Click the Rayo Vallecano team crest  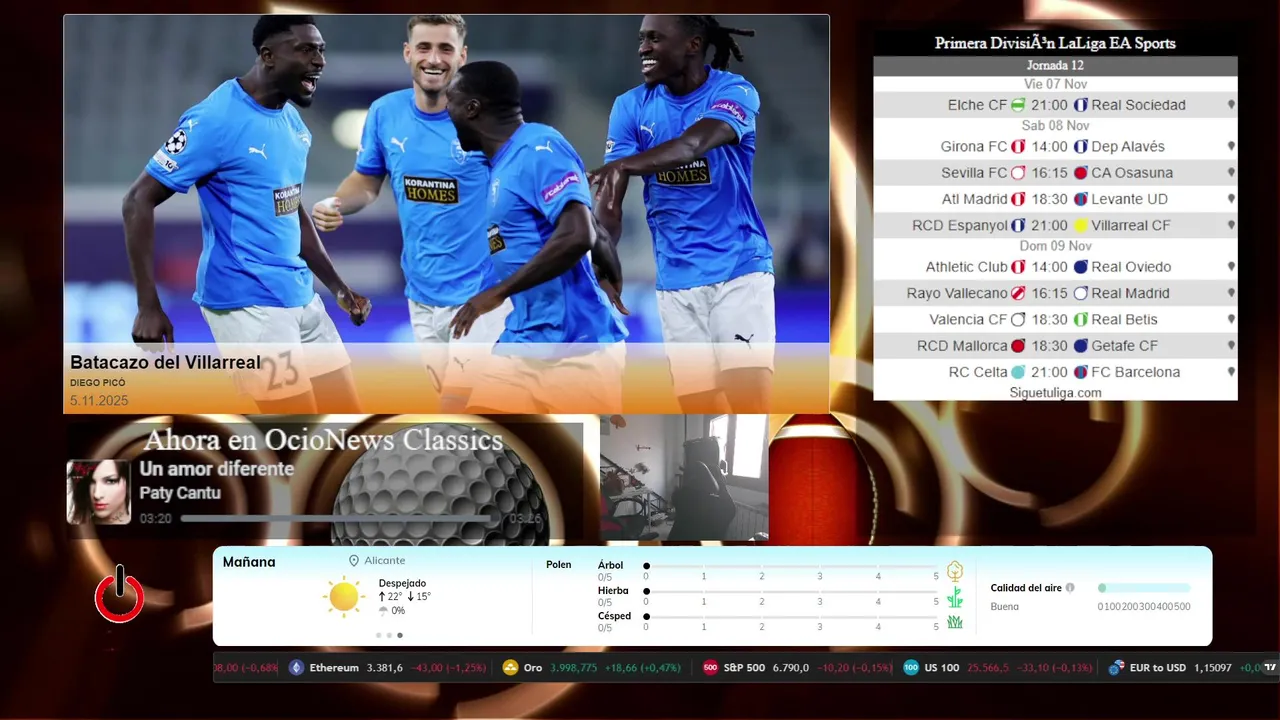pos(1018,294)
